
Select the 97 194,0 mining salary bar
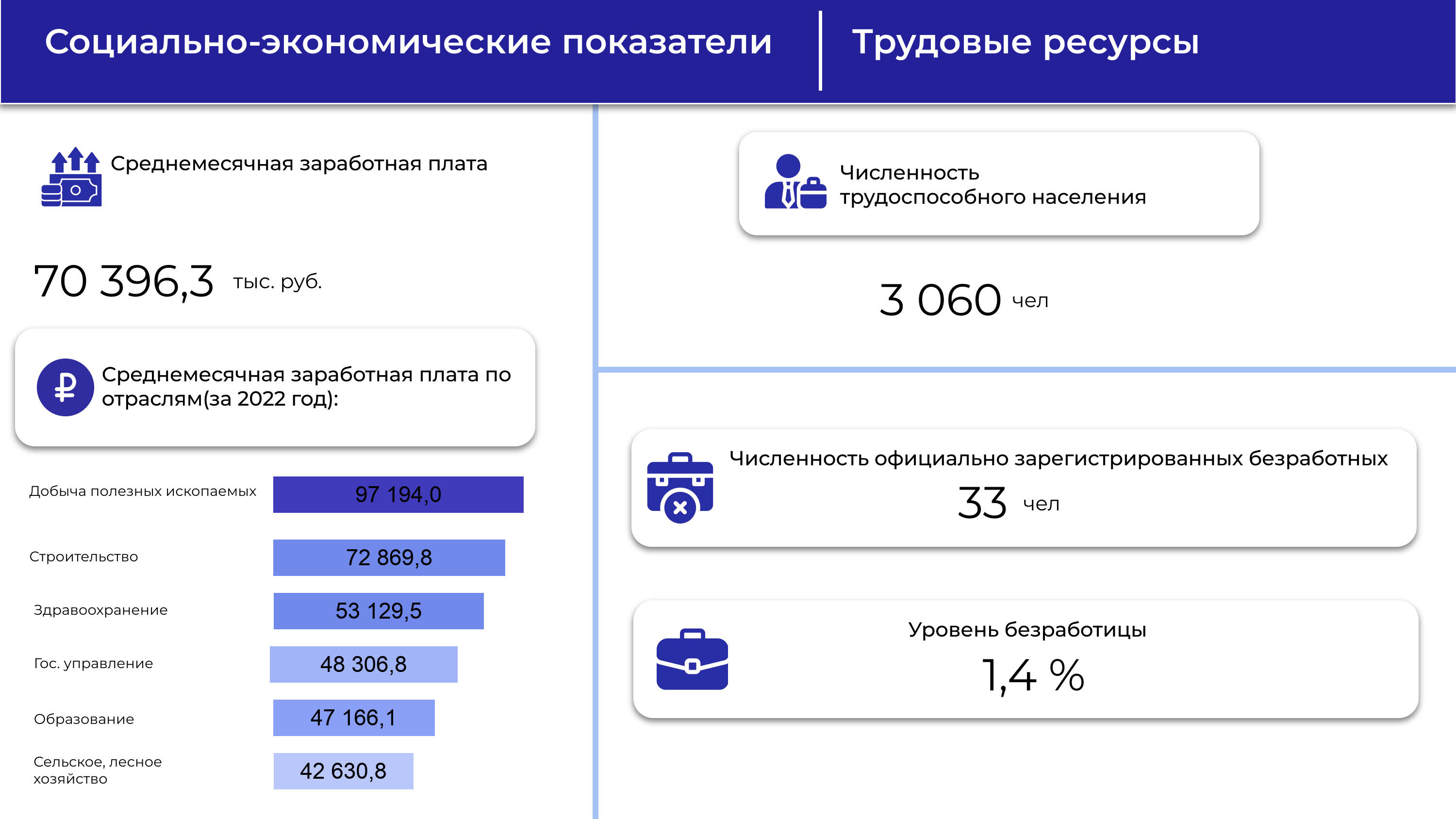tap(398, 494)
